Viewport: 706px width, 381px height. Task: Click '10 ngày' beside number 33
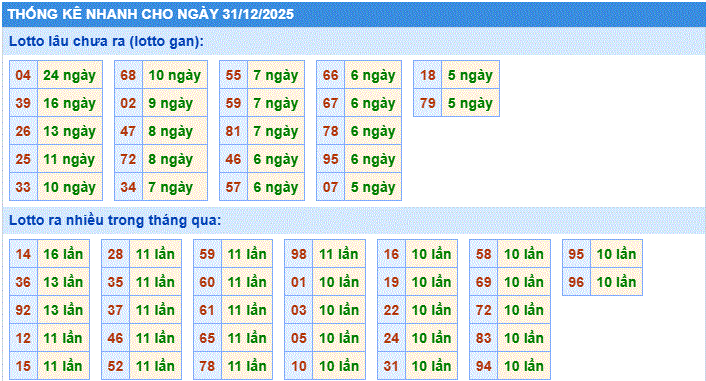click(x=69, y=186)
